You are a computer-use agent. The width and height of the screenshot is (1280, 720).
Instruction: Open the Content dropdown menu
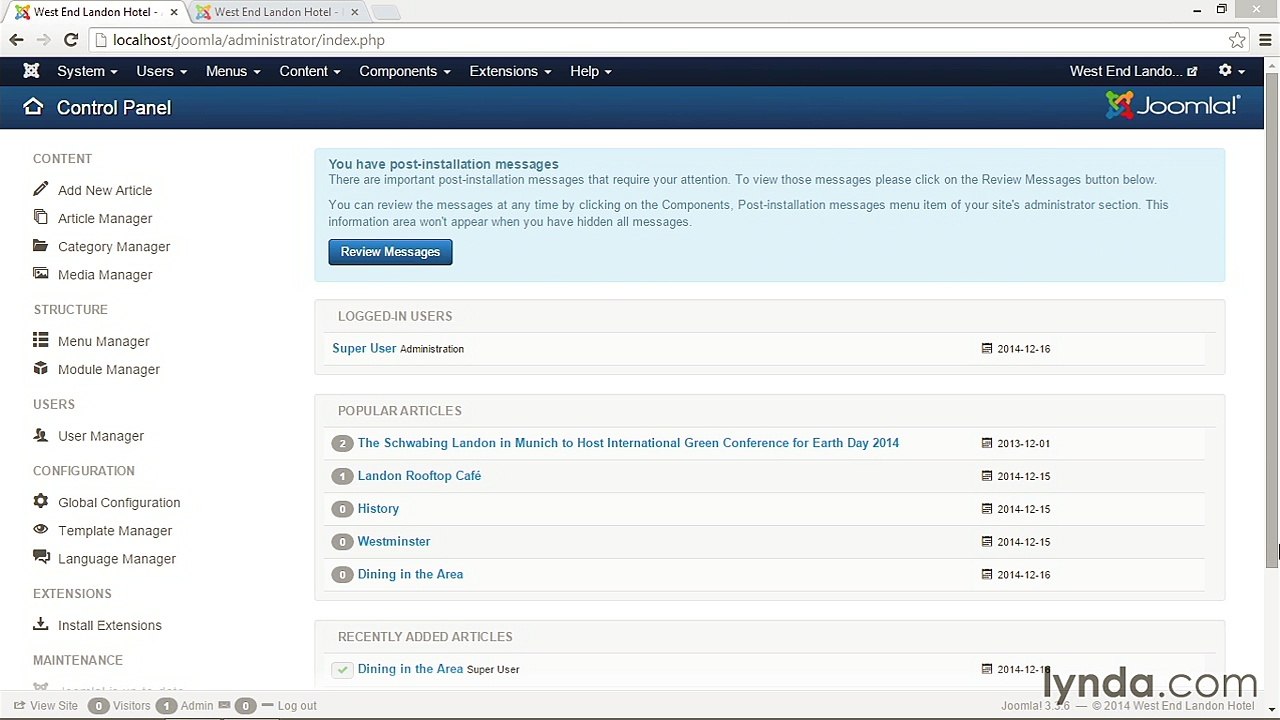310,71
